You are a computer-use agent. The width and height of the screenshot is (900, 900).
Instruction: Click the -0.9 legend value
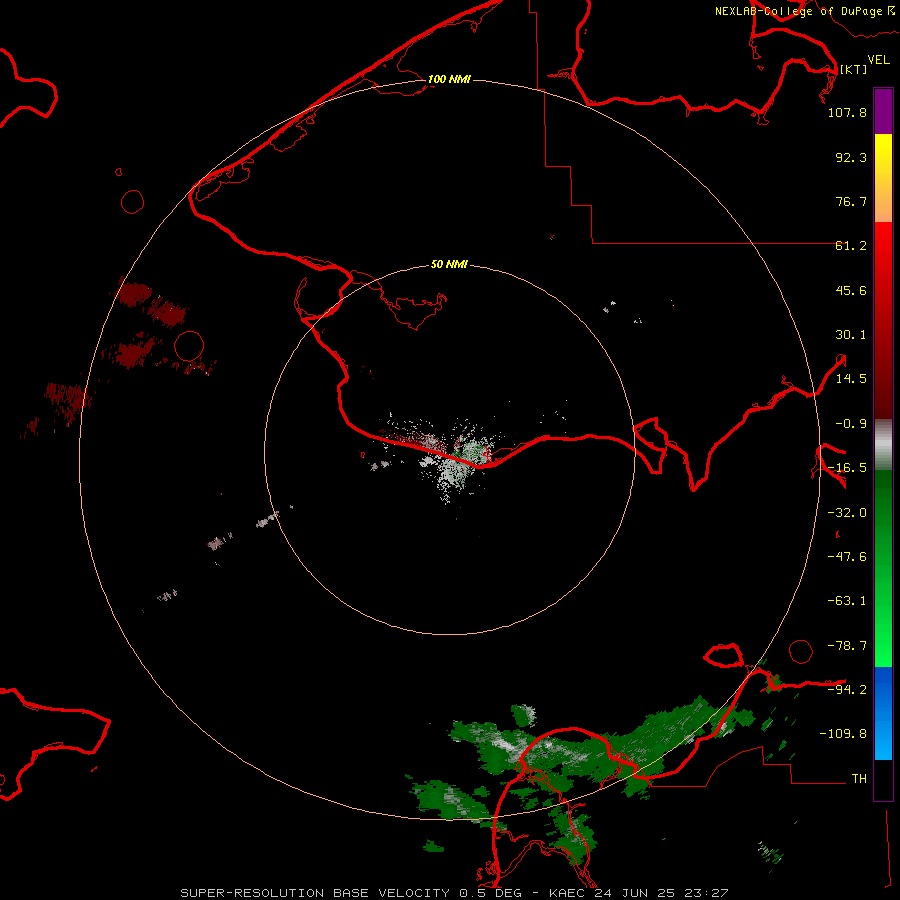coord(851,424)
